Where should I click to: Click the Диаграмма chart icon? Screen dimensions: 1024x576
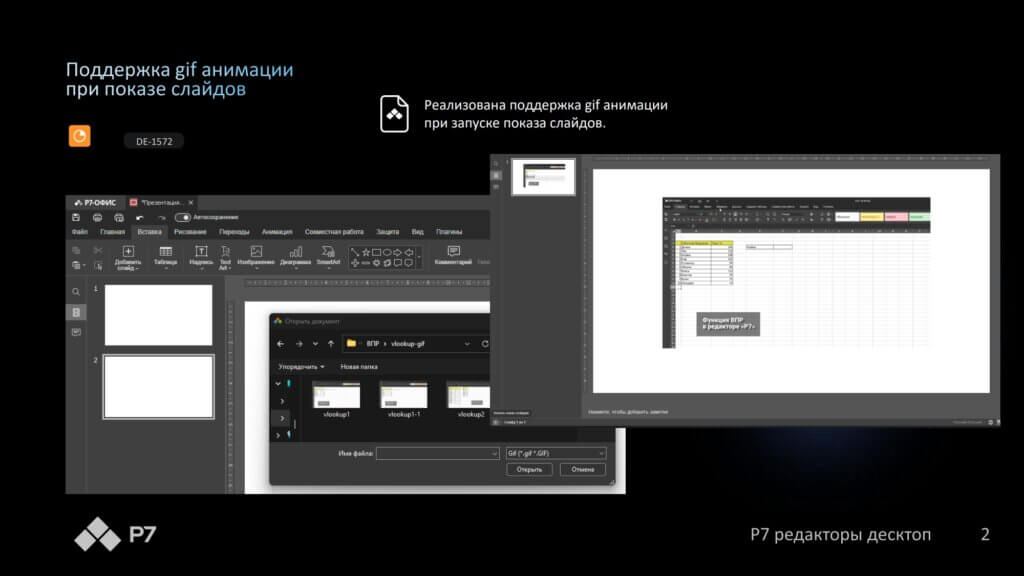(x=295, y=253)
